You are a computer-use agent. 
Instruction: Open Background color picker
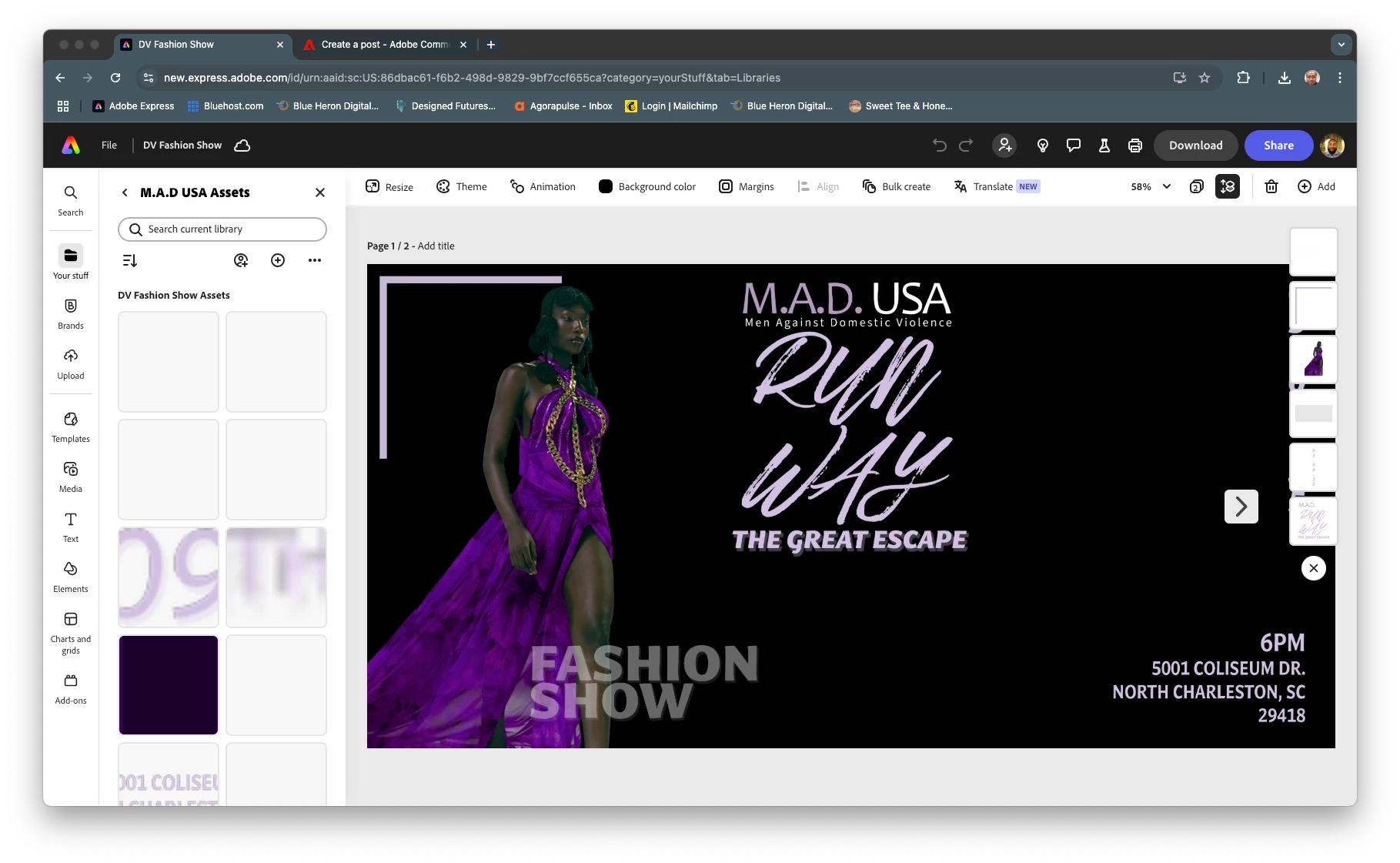pyautogui.click(x=647, y=187)
